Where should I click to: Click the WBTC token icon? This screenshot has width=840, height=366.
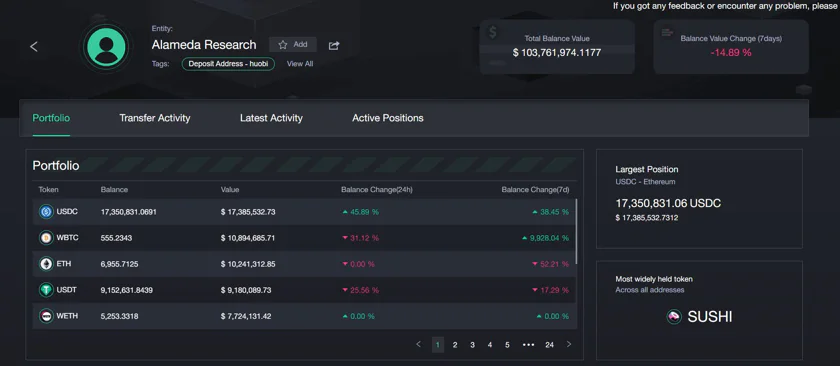[47, 238]
